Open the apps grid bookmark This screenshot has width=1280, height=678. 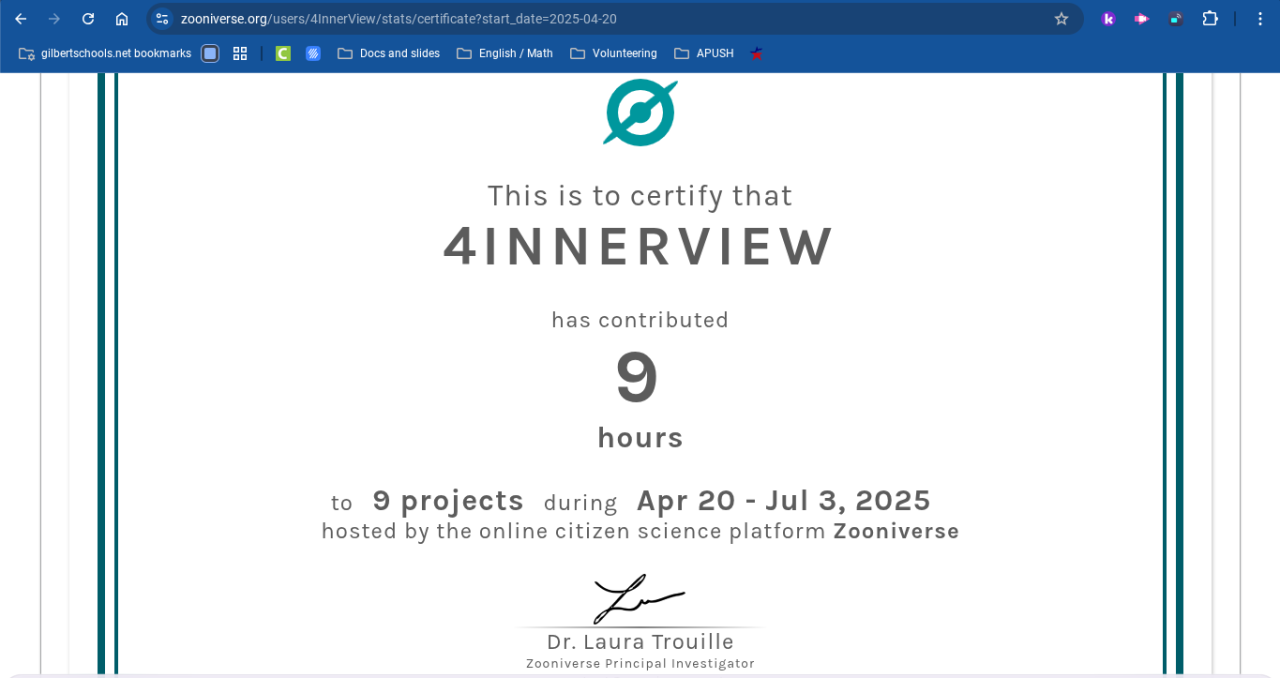[x=240, y=53]
